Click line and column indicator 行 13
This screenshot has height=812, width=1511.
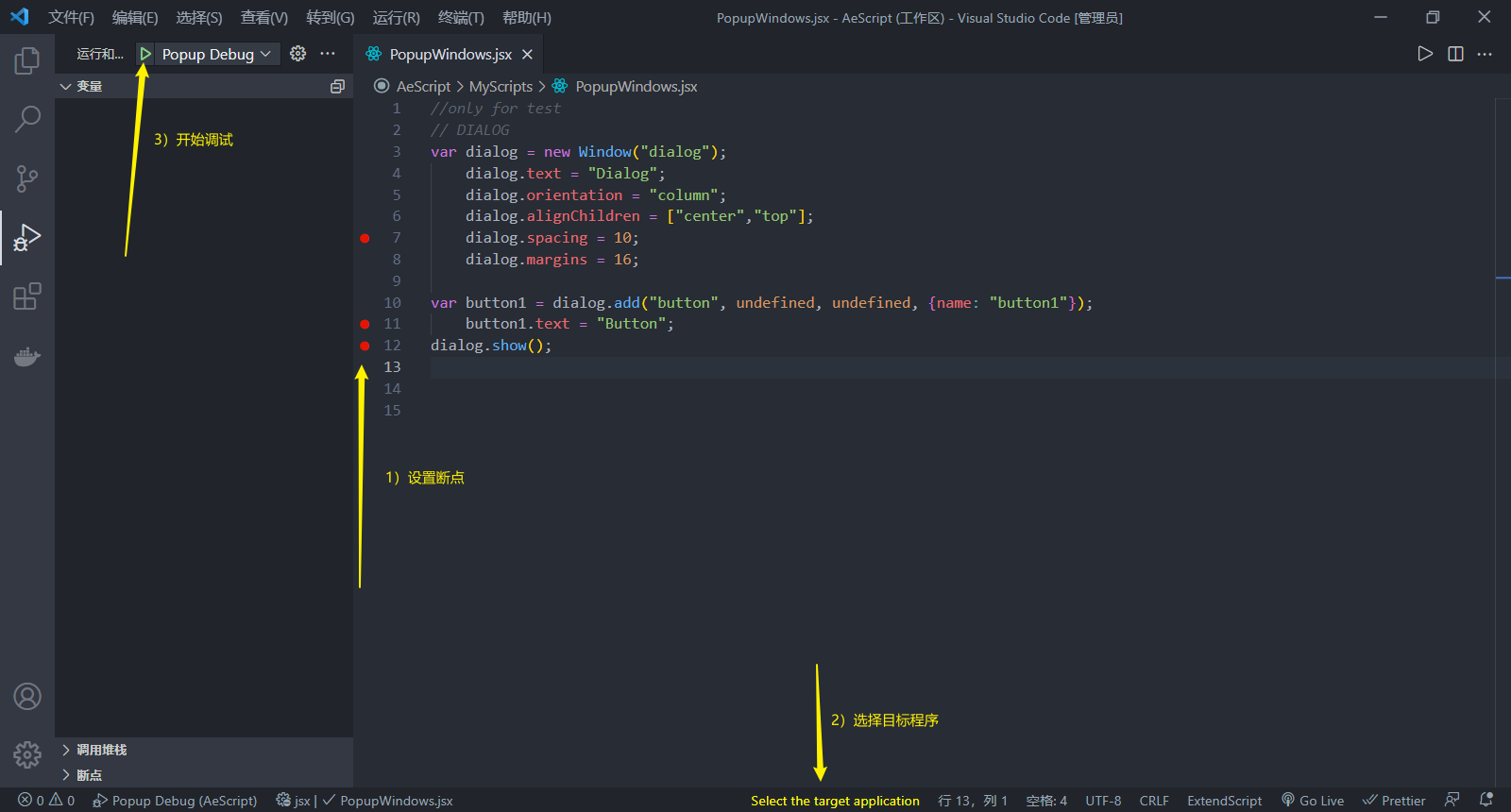coord(973,801)
